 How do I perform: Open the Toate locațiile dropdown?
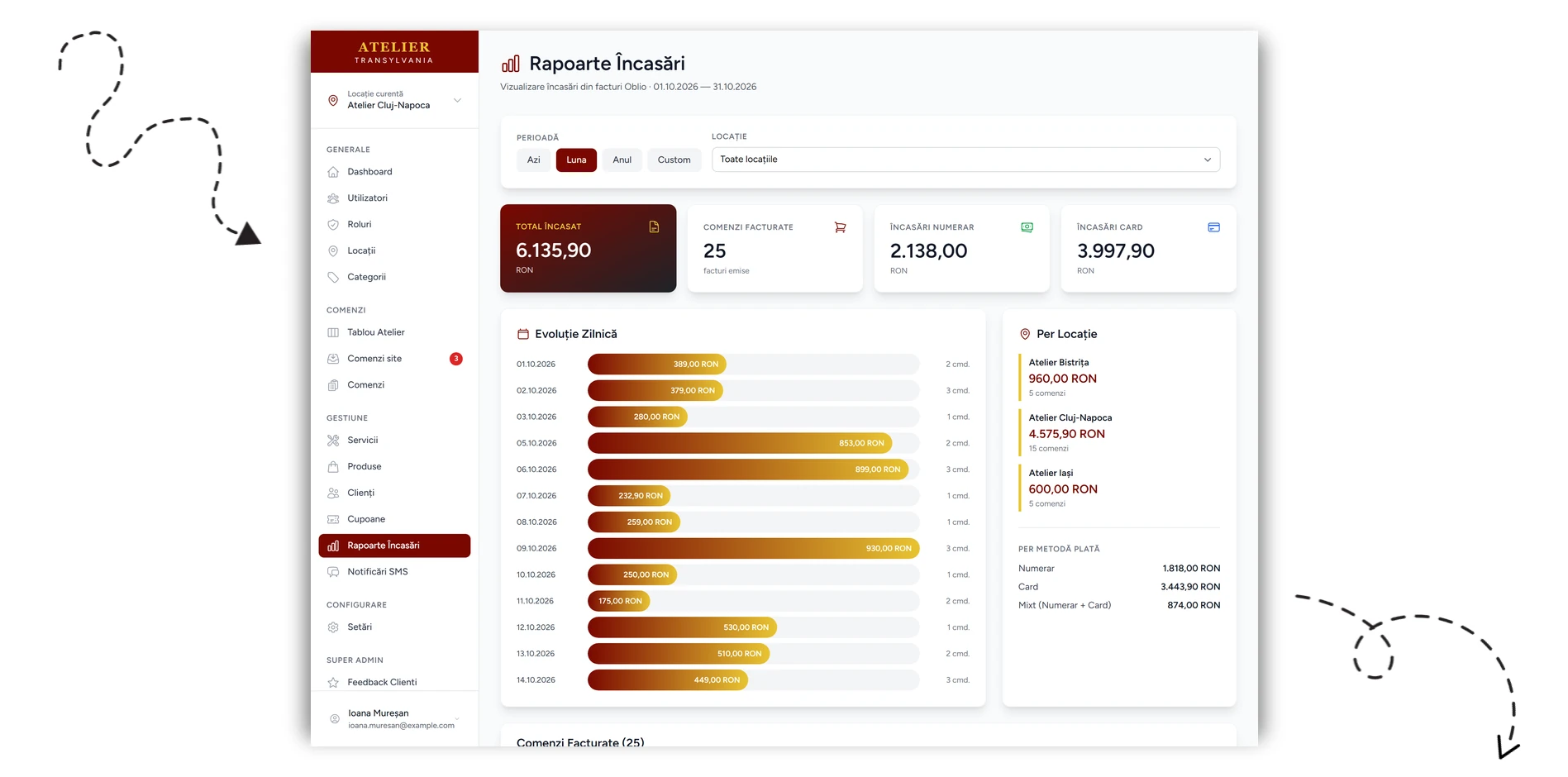pyautogui.click(x=965, y=160)
